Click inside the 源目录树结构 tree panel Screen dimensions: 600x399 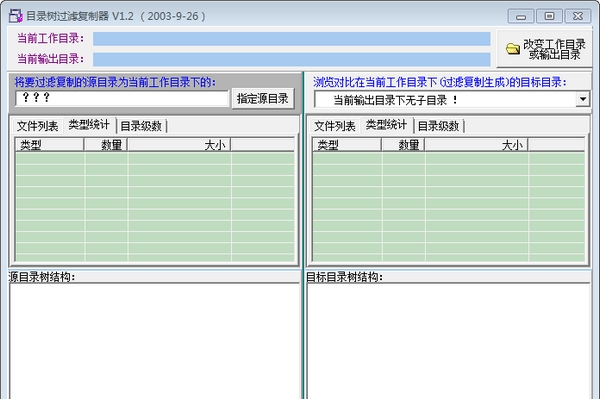click(155, 341)
